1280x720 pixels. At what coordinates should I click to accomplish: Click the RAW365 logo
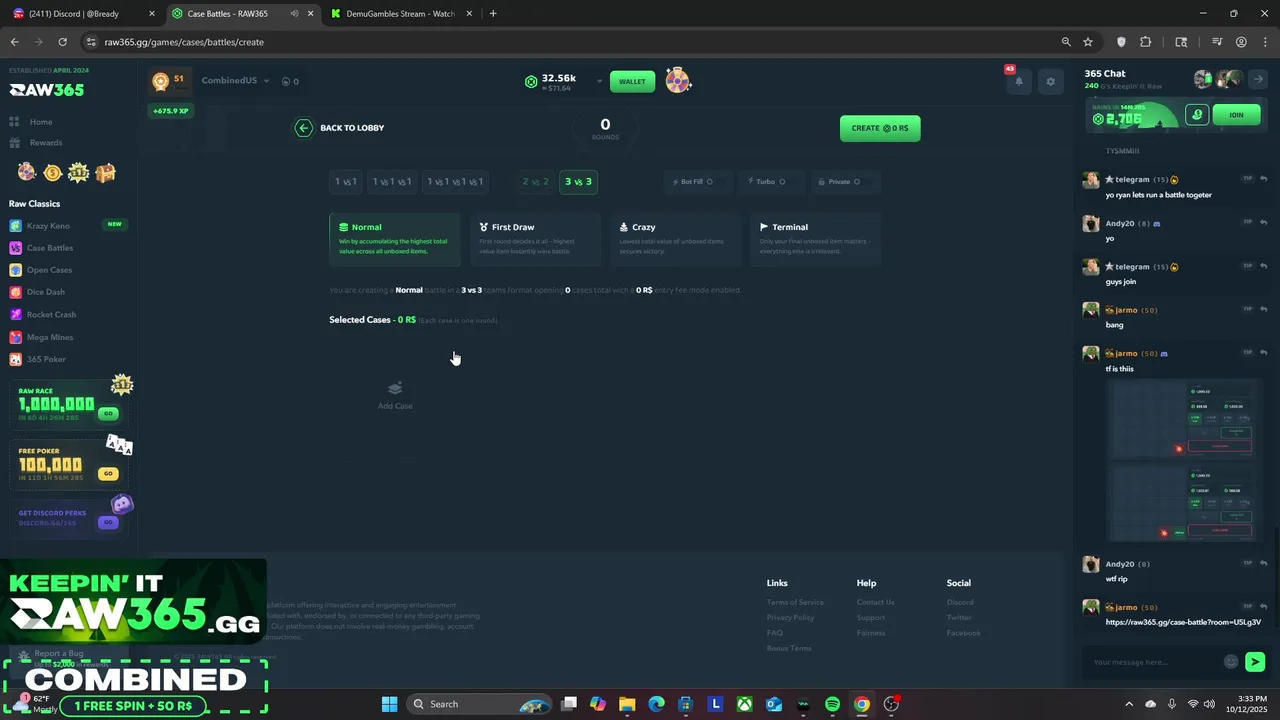point(46,90)
